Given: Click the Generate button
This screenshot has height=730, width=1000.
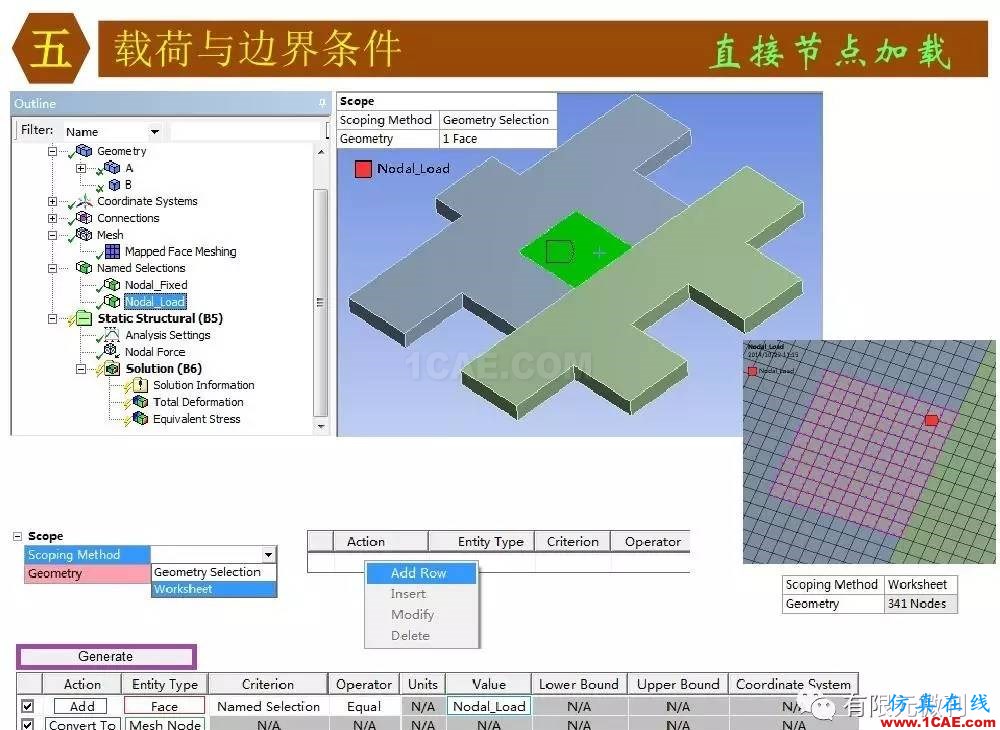Looking at the screenshot, I should point(106,656).
